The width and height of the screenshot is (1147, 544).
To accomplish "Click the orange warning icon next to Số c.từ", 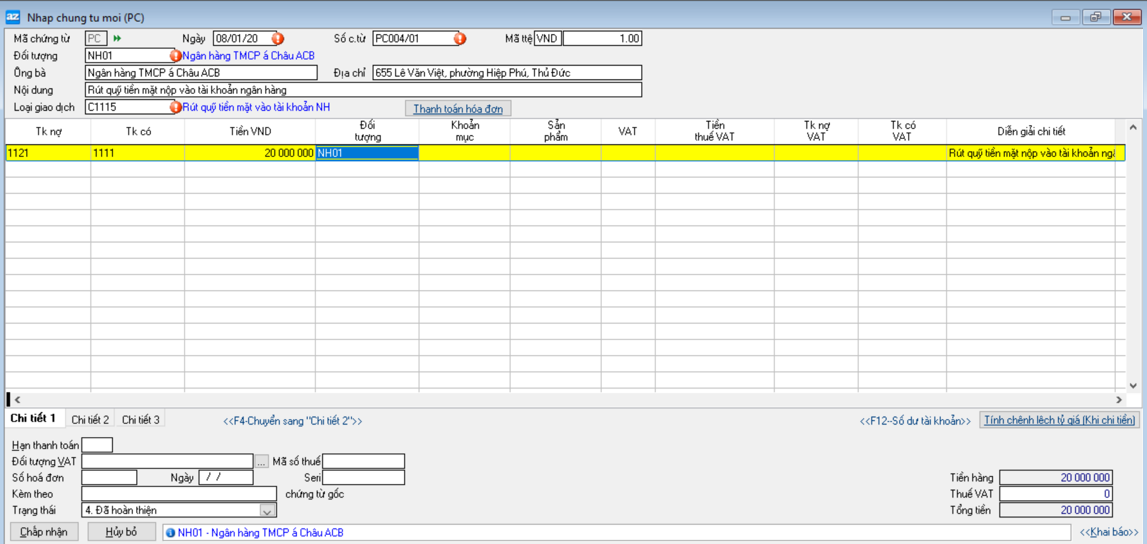I will [460, 39].
